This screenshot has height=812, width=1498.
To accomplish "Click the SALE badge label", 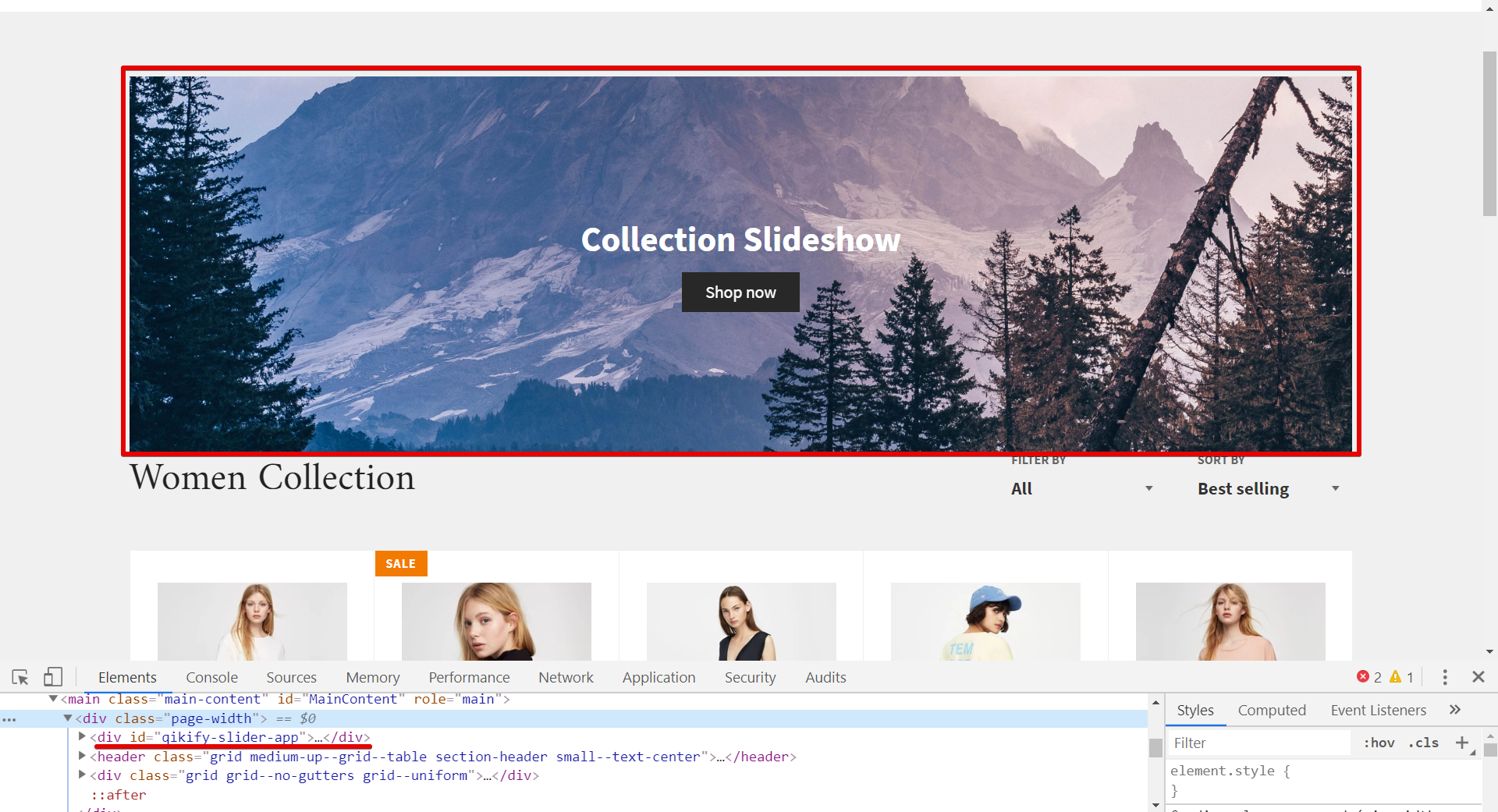I will (x=401, y=563).
